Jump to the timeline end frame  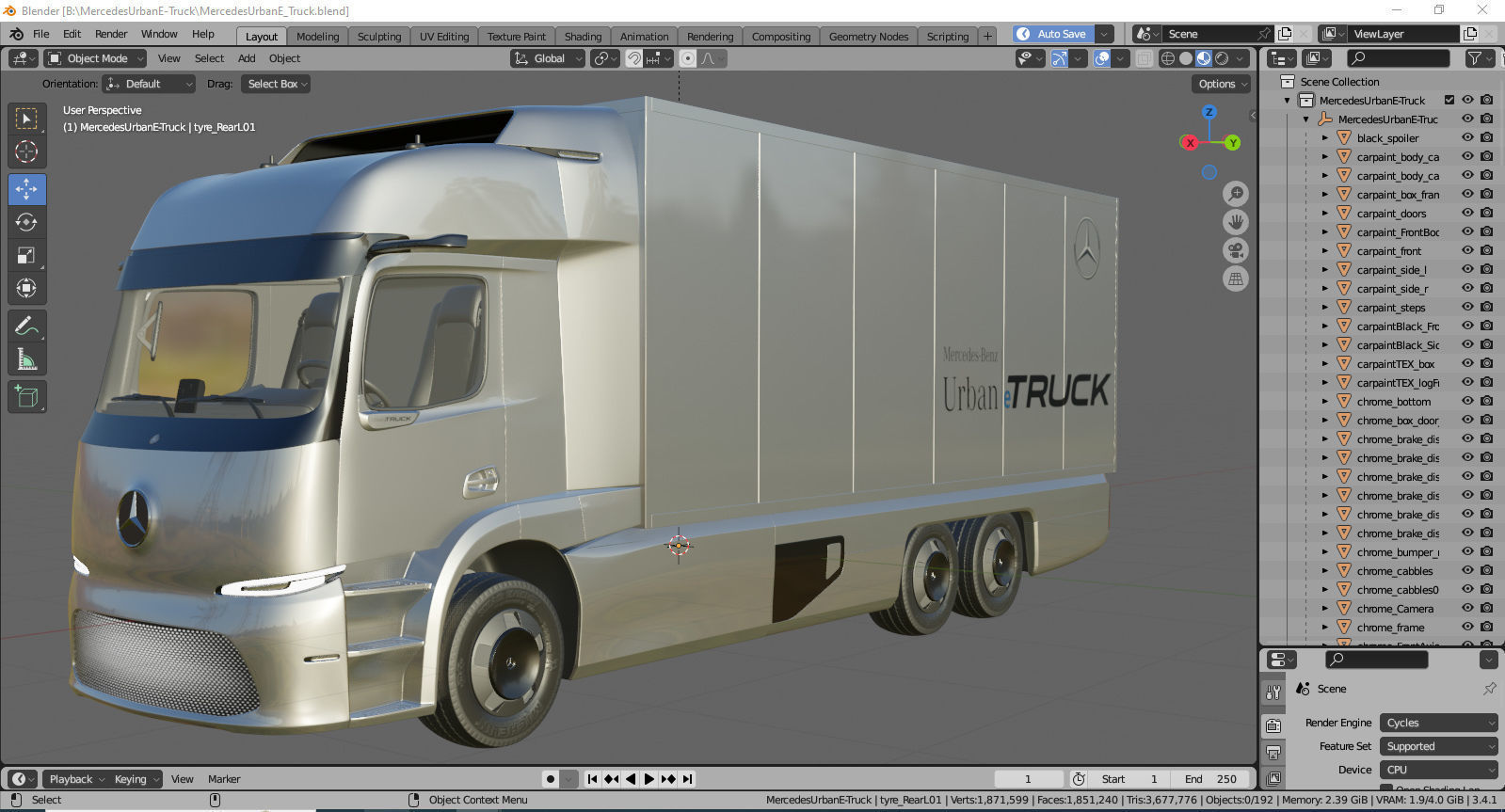pos(688,779)
